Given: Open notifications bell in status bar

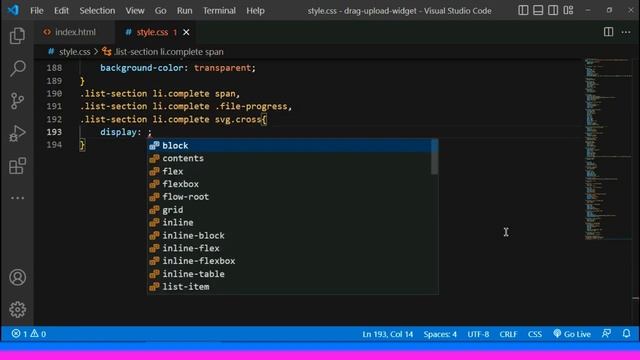Looking at the screenshot, I should (627, 334).
